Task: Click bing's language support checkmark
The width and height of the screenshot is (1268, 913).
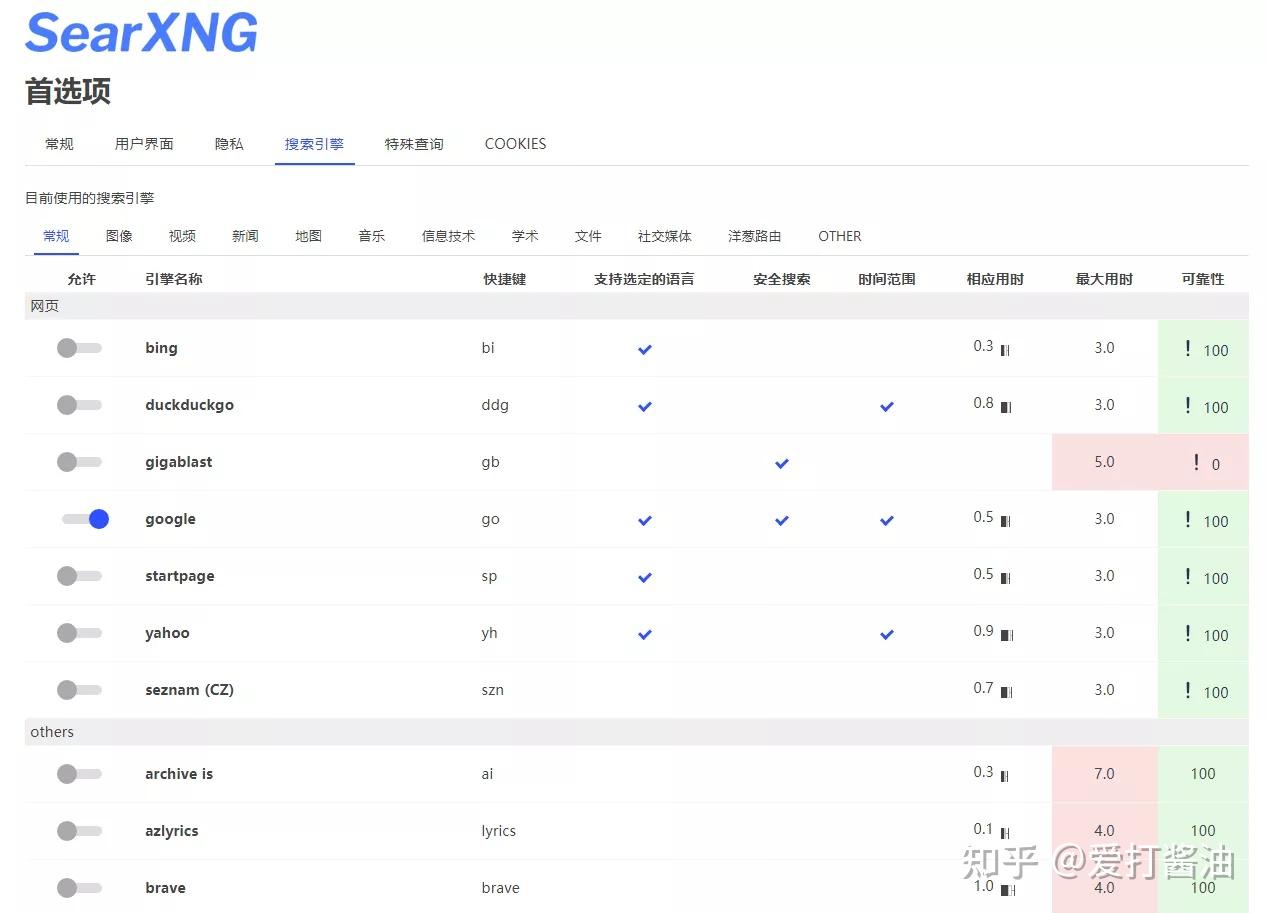Action: pyautogui.click(x=645, y=349)
